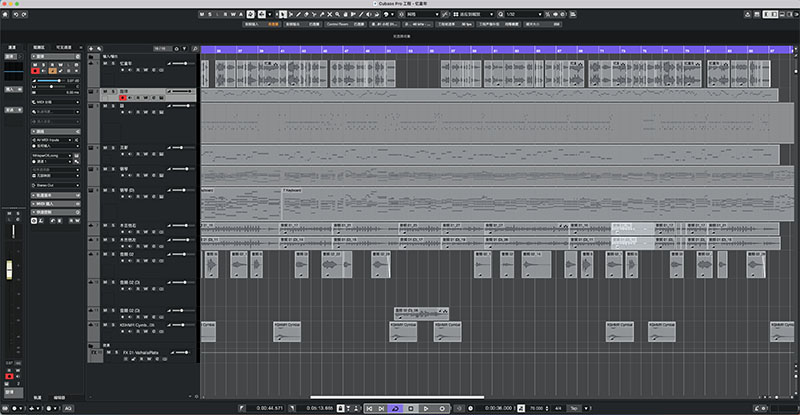
Task: Expand the Tap tempo options arrow
Action: pyautogui.click(x=587, y=408)
